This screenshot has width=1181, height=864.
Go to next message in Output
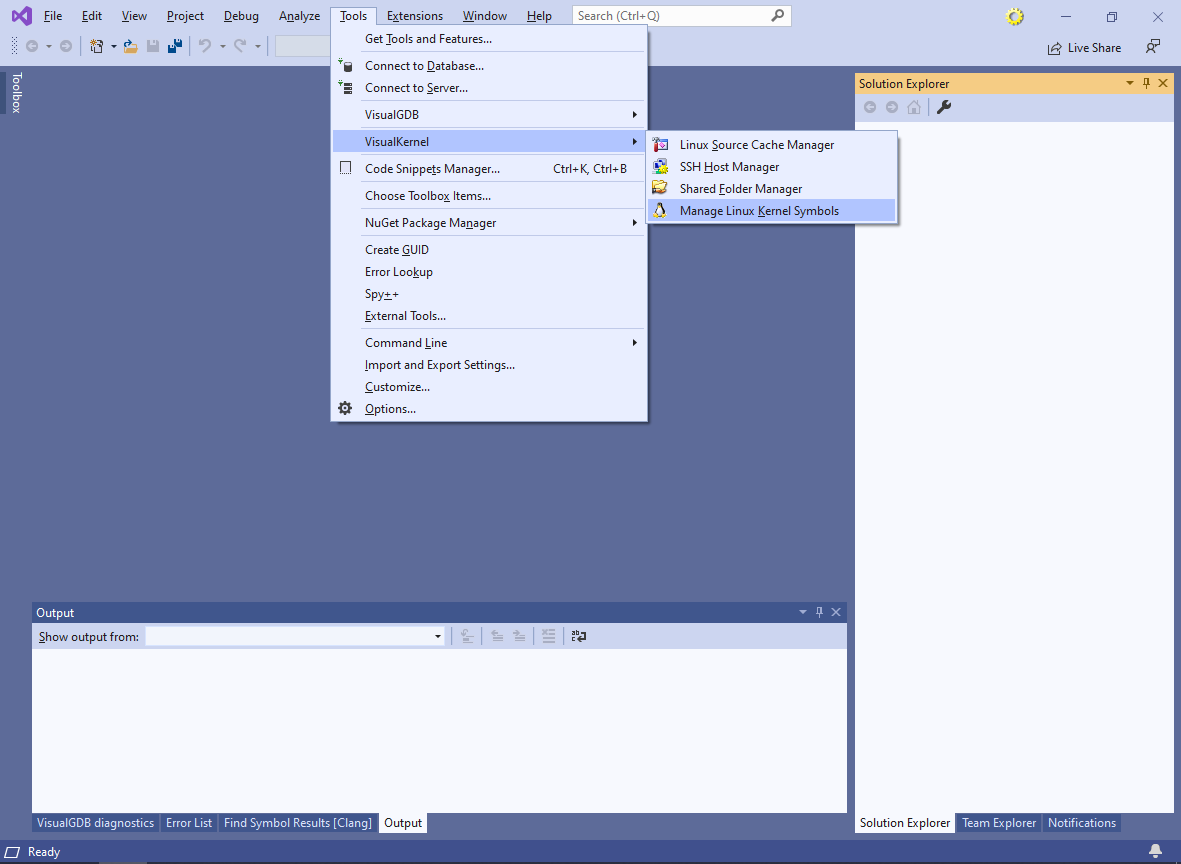coord(519,637)
